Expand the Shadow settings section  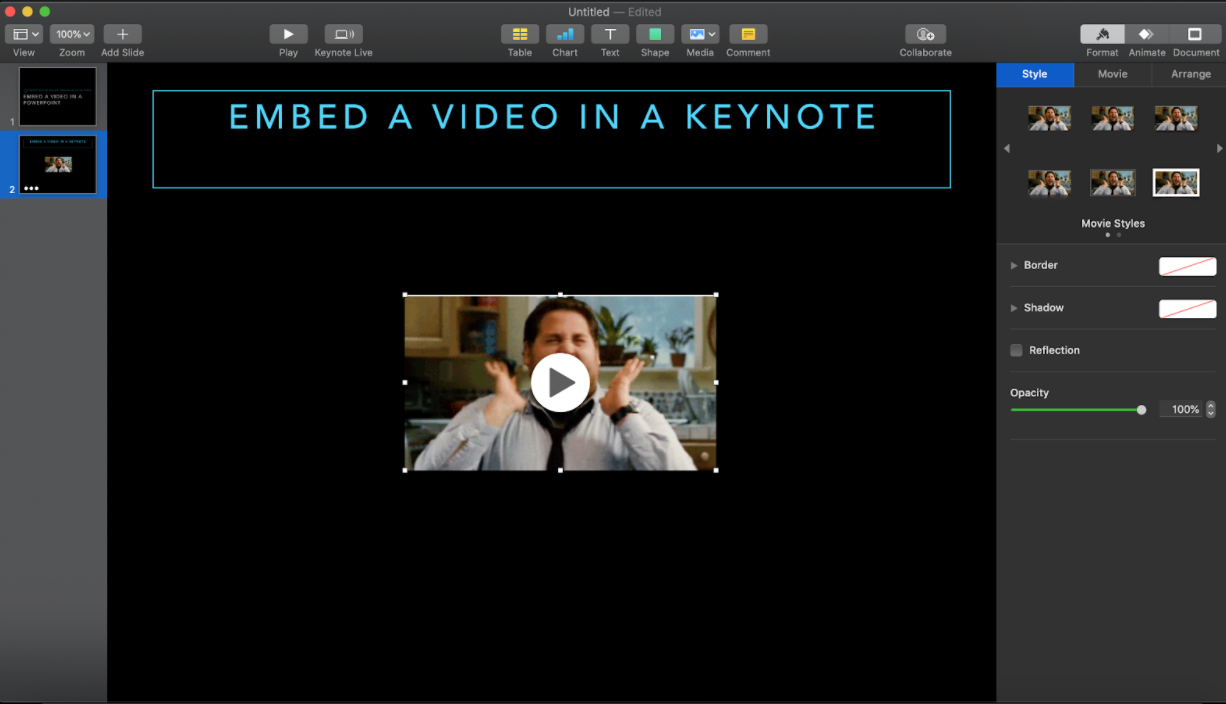pos(1014,308)
